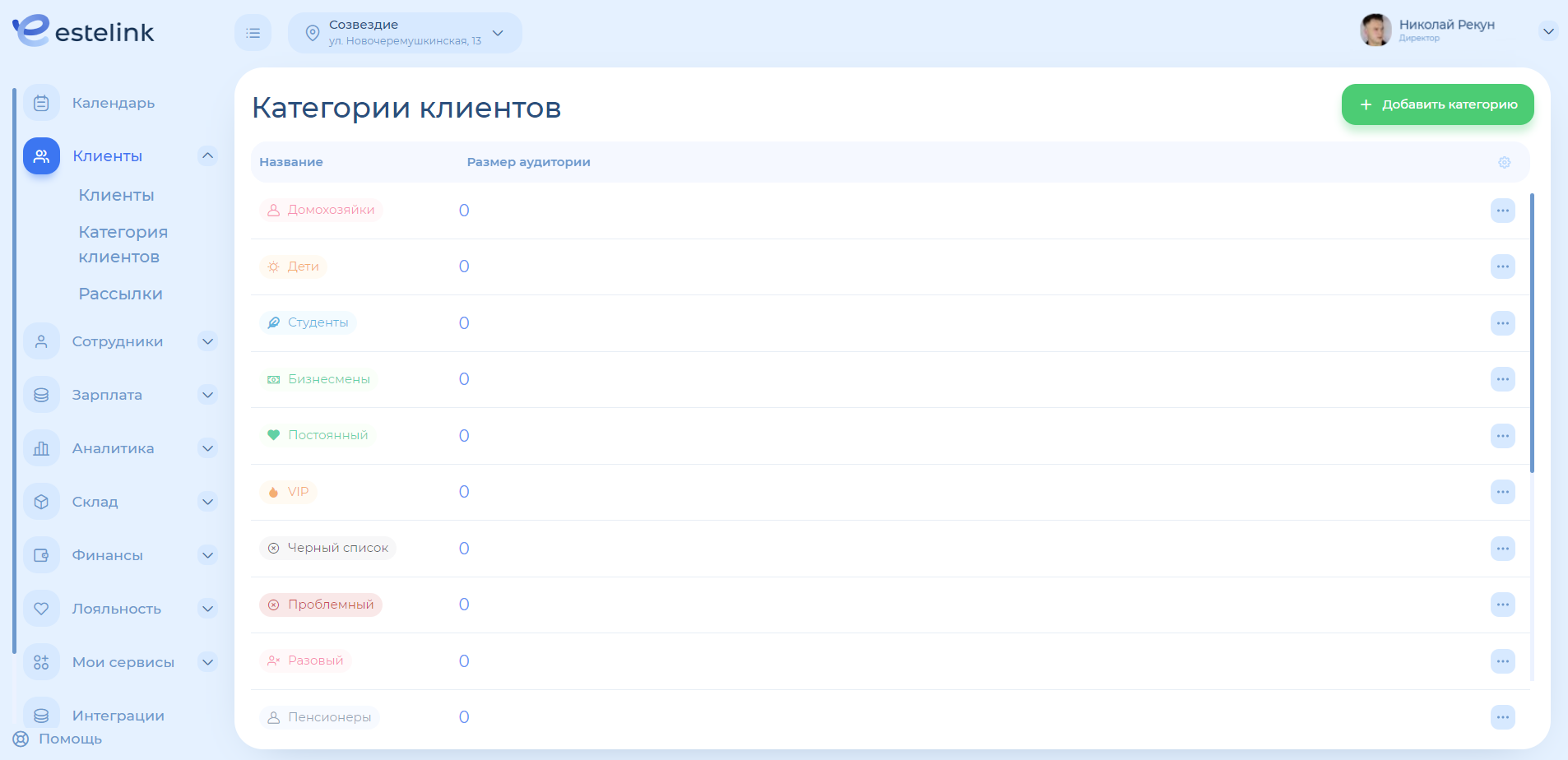
Task: Open the three-dot menu for VIP row
Action: point(1502,492)
